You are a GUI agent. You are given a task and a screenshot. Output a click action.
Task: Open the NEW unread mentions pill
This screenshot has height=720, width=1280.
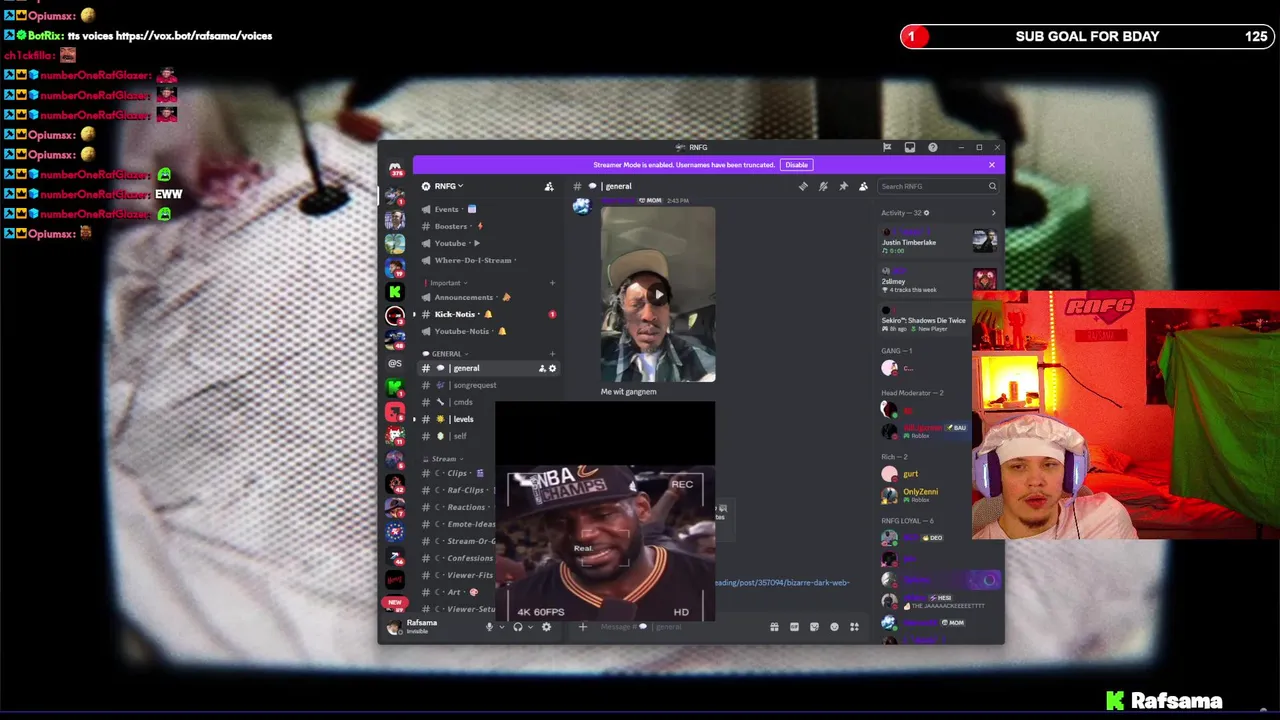coord(395,602)
